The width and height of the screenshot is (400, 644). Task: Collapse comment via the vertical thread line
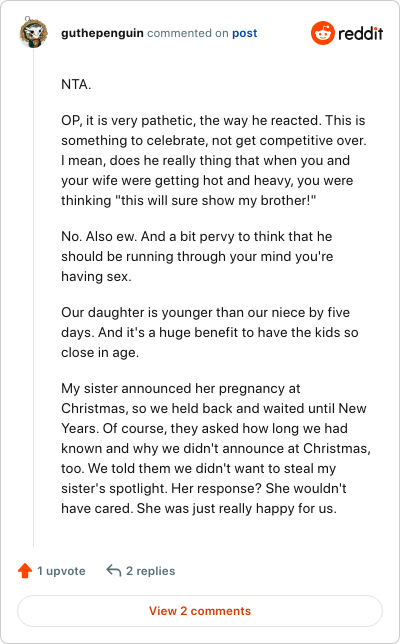click(x=33, y=298)
